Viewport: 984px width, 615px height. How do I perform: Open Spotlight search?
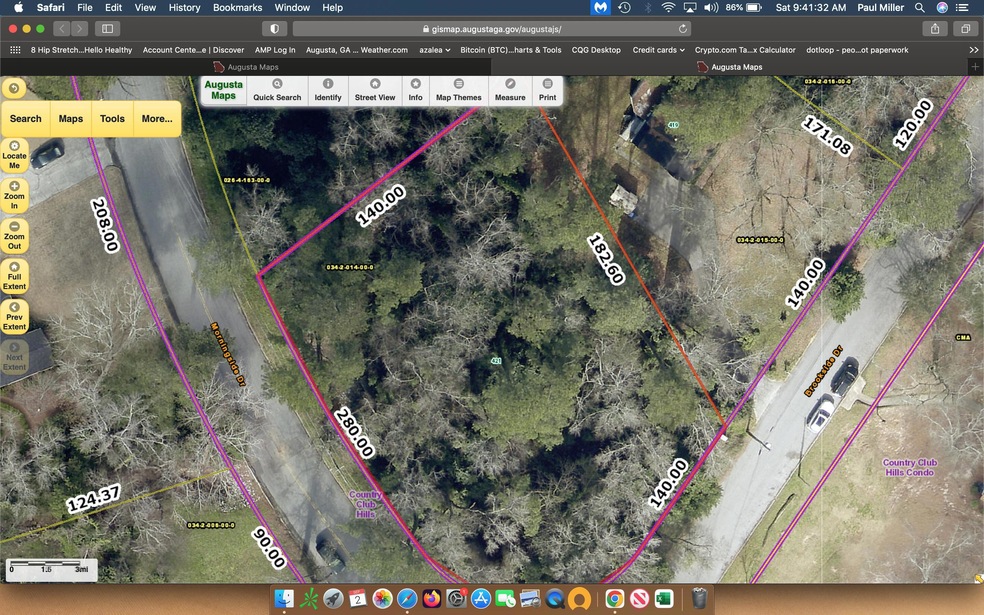919,8
